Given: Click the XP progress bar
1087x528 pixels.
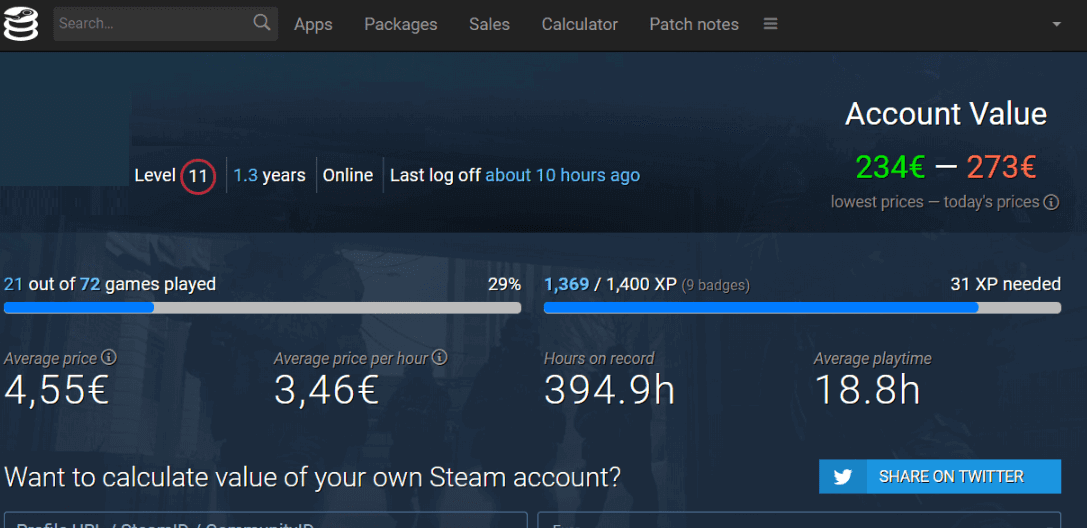Looking at the screenshot, I should [x=802, y=308].
